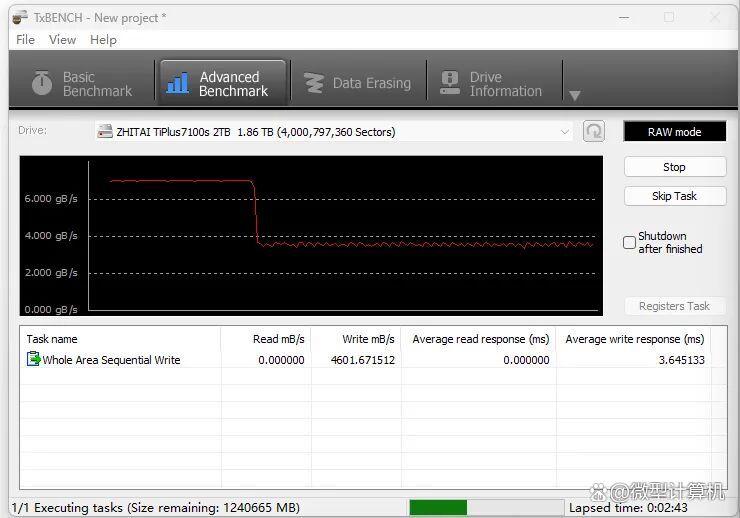Viewport: 740px width, 518px height.
Task: Open the Drive Information tab
Action: 493,84
